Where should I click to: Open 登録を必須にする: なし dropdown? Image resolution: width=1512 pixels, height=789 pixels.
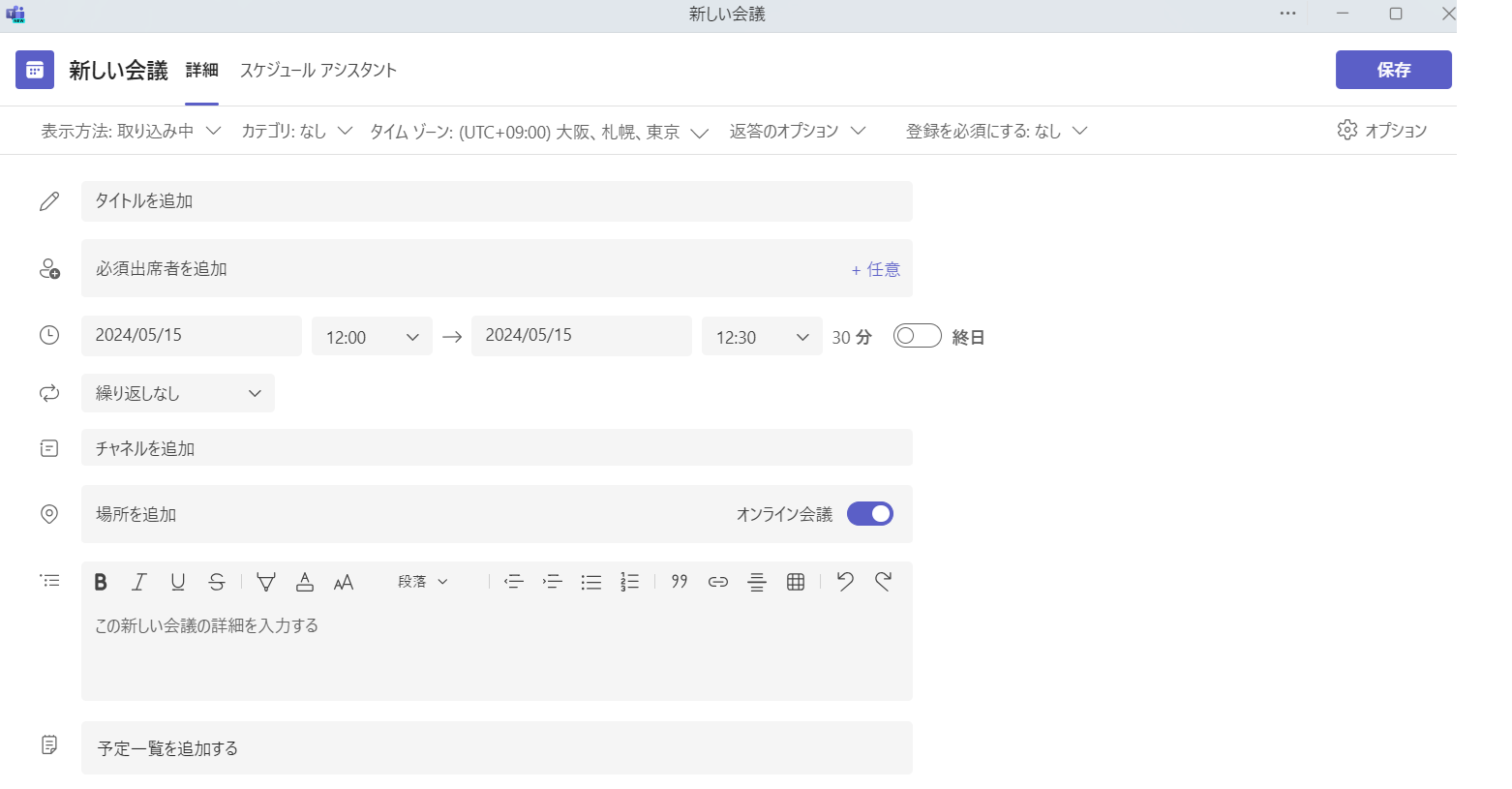click(997, 131)
